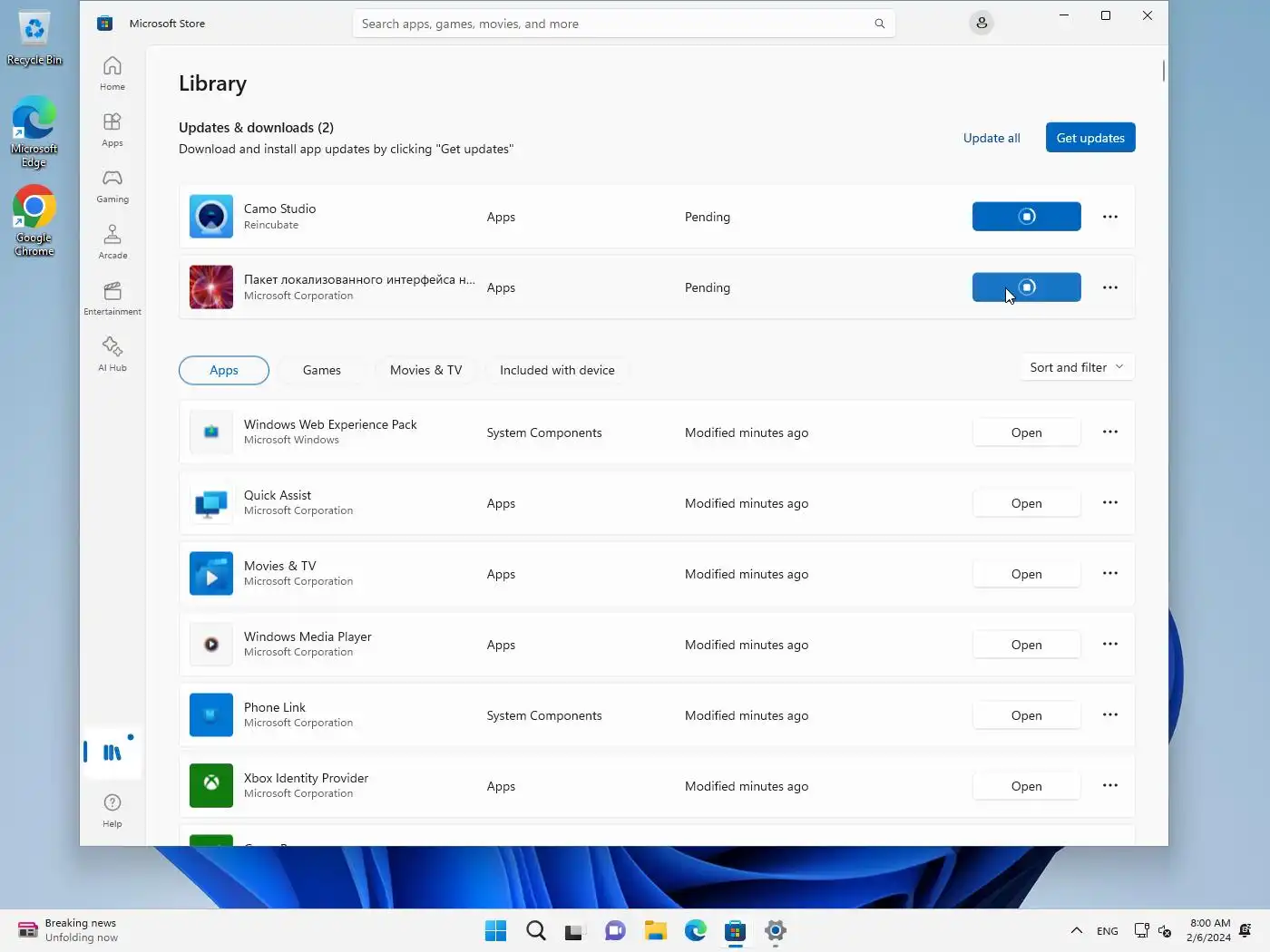The height and width of the screenshot is (952, 1270).
Task: Open more options for Windows Media Player
Action: pos(1110,645)
